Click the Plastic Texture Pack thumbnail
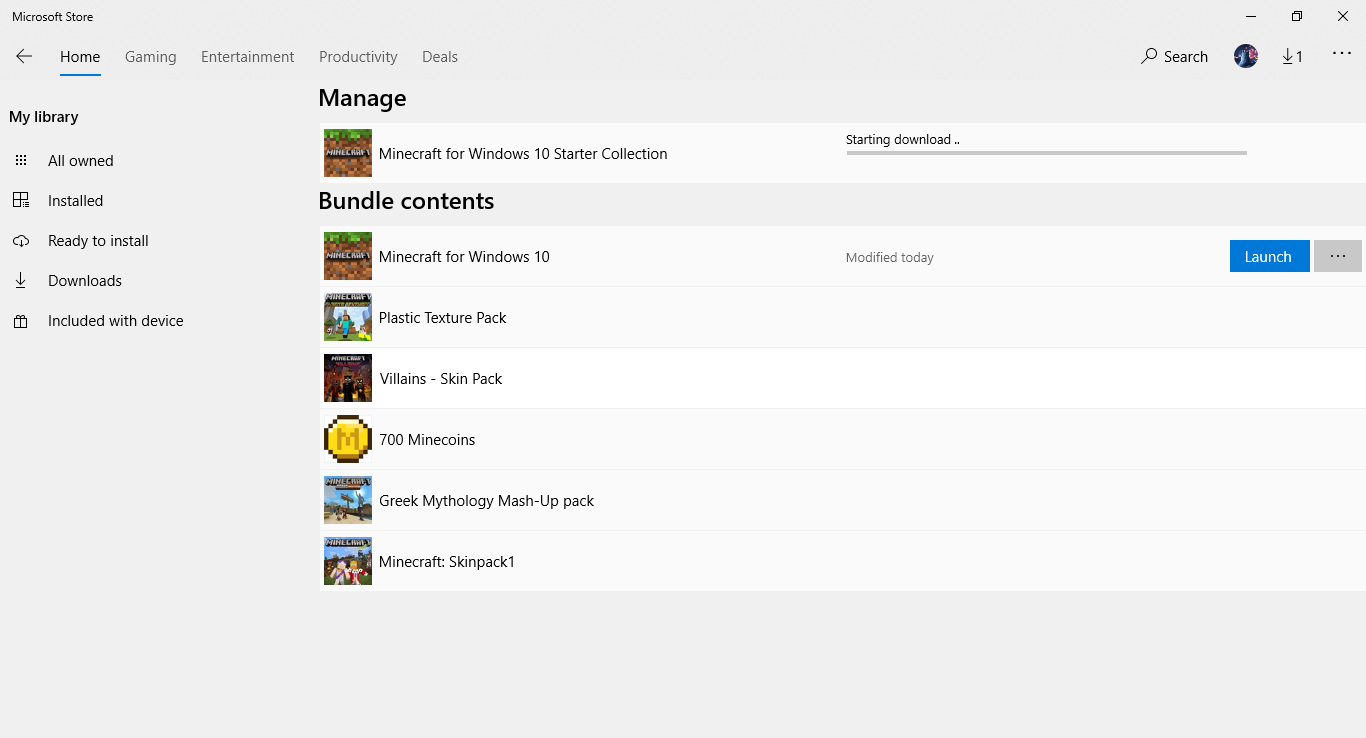The image size is (1366, 738). click(348, 317)
